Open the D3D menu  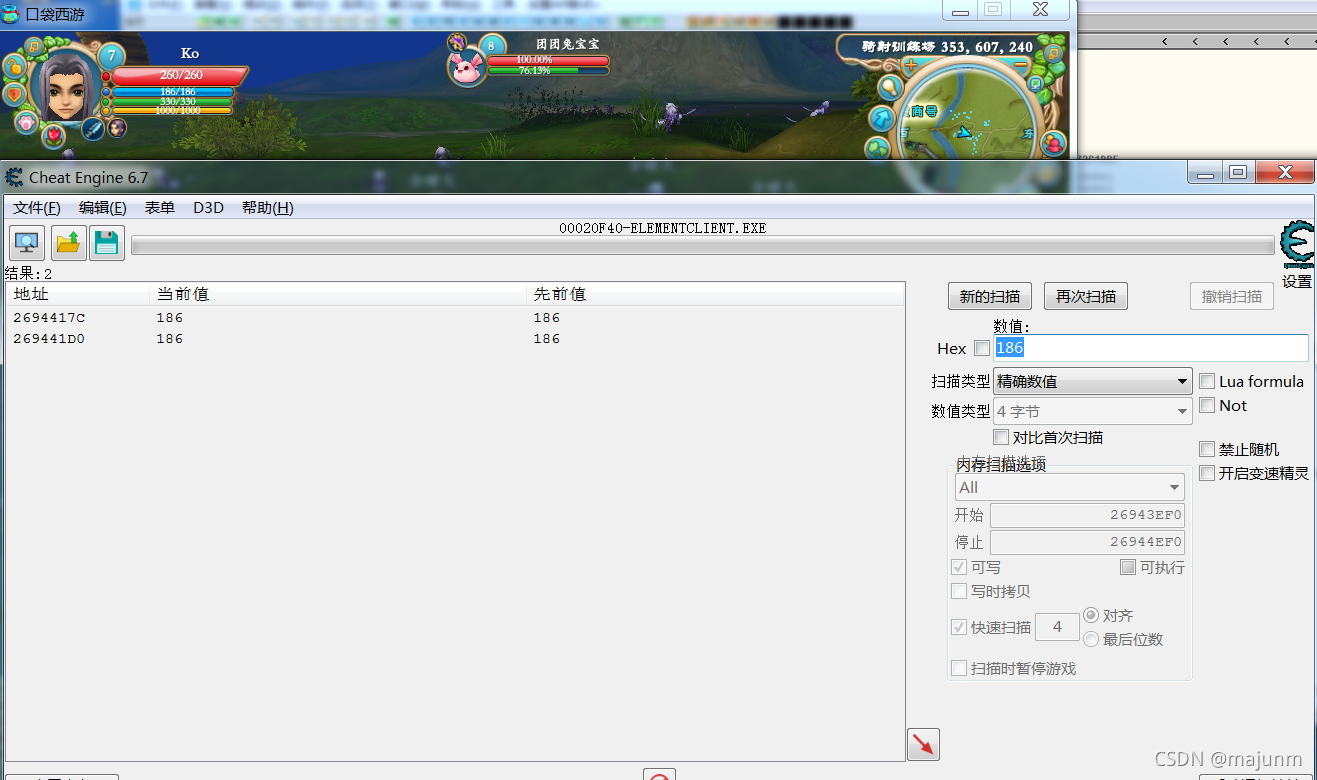pos(208,208)
